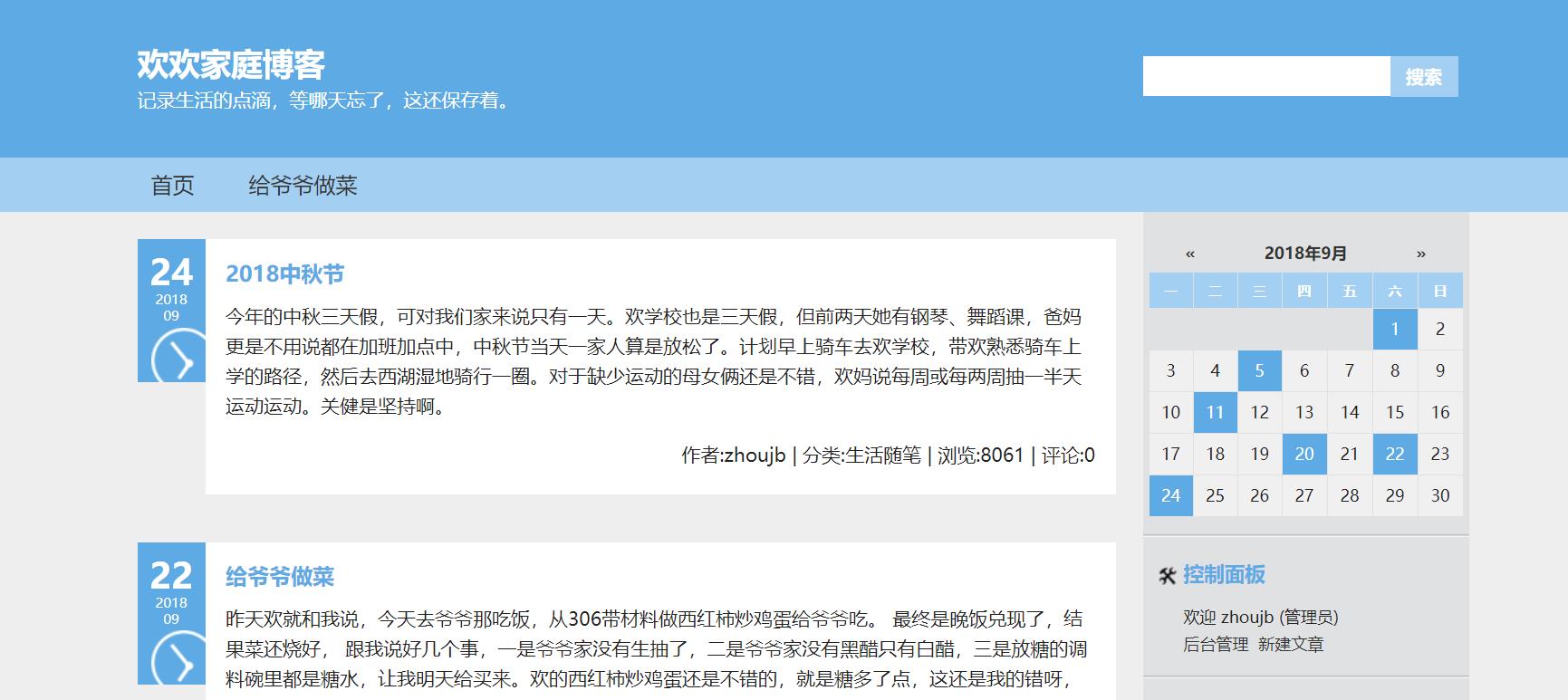Open the 首页 navigation item
This screenshot has width=1568, height=700.
click(x=172, y=186)
